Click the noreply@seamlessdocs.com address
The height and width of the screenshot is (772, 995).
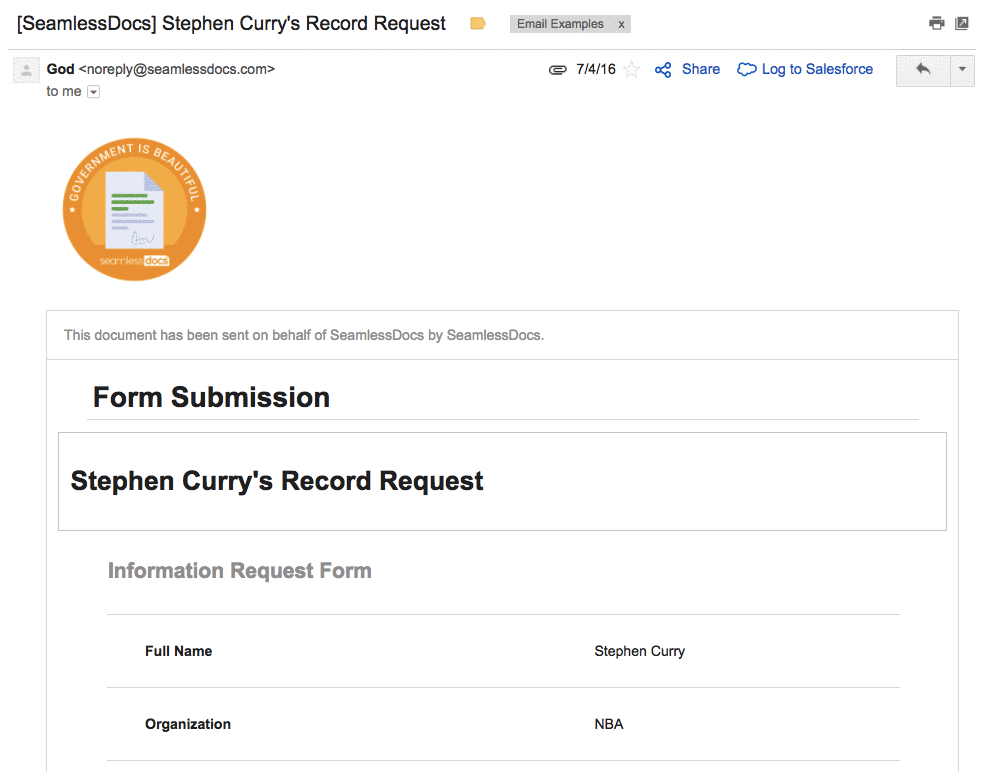pyautogui.click(x=176, y=69)
